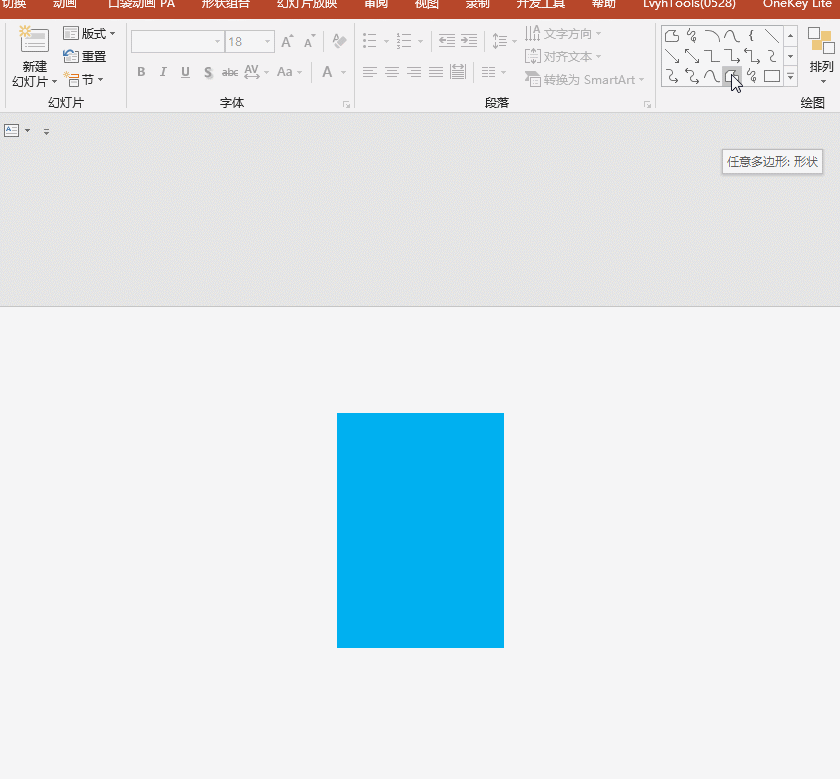Open the LvyhTools(0528) tab
Viewport: 840px width, 779px height.
[689, 4]
